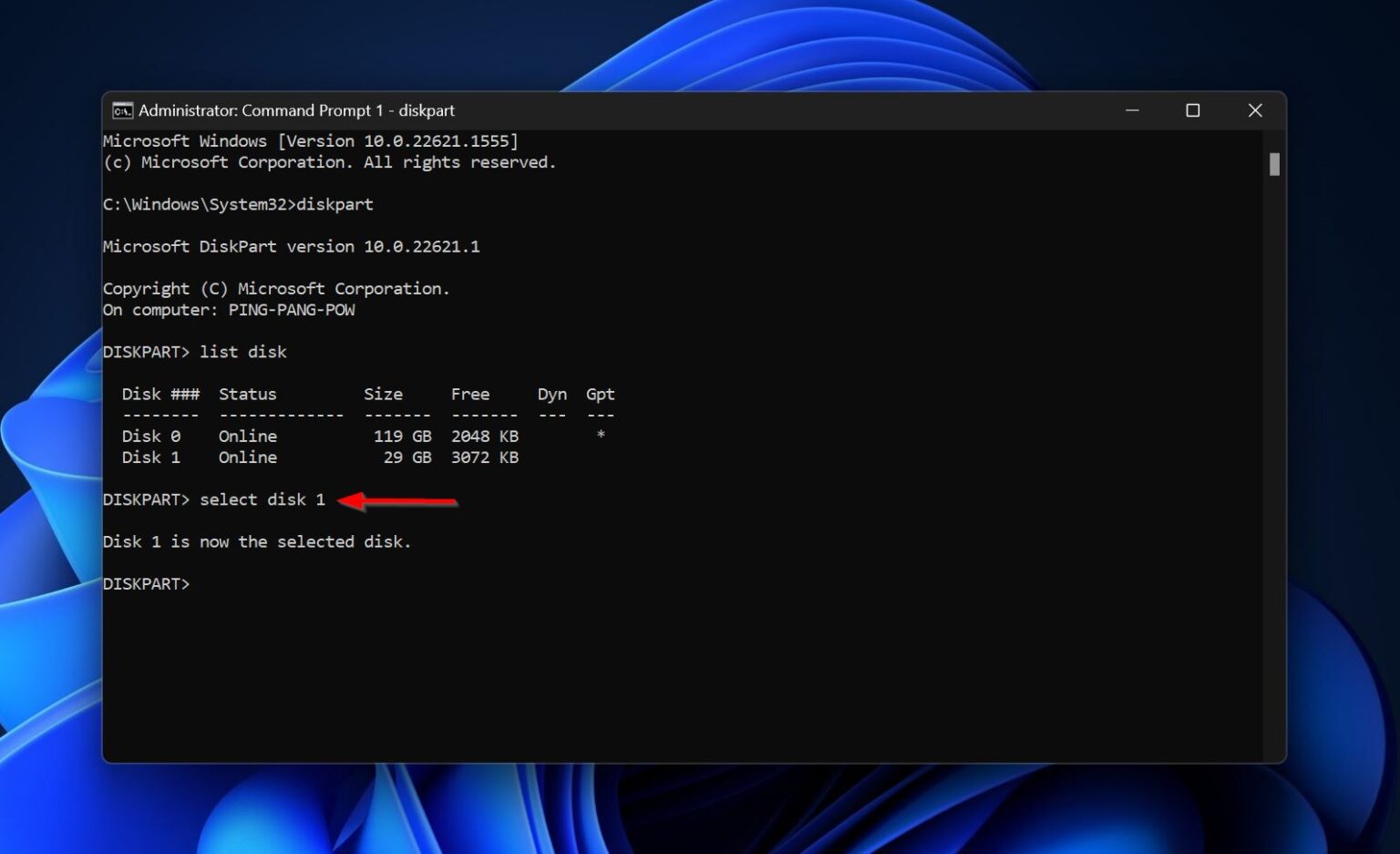The image size is (1400, 854).
Task: Click the computer name PING-PANG-POW text
Action: [292, 310]
